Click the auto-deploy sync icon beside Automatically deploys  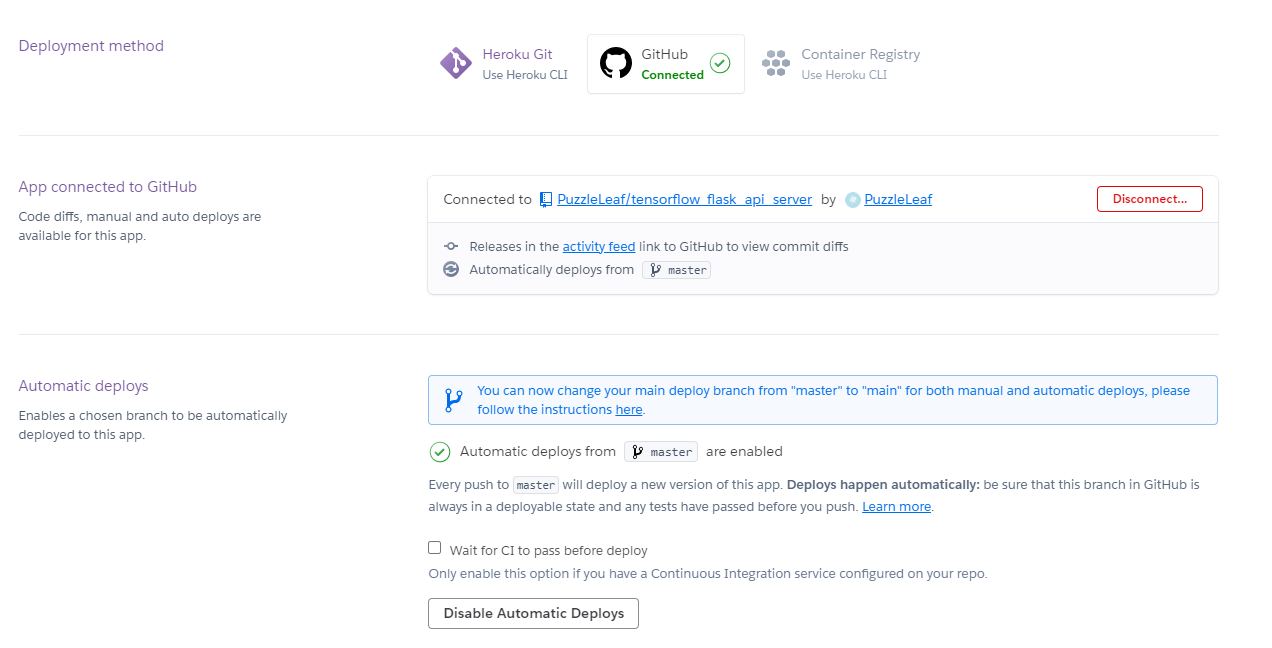tap(451, 269)
